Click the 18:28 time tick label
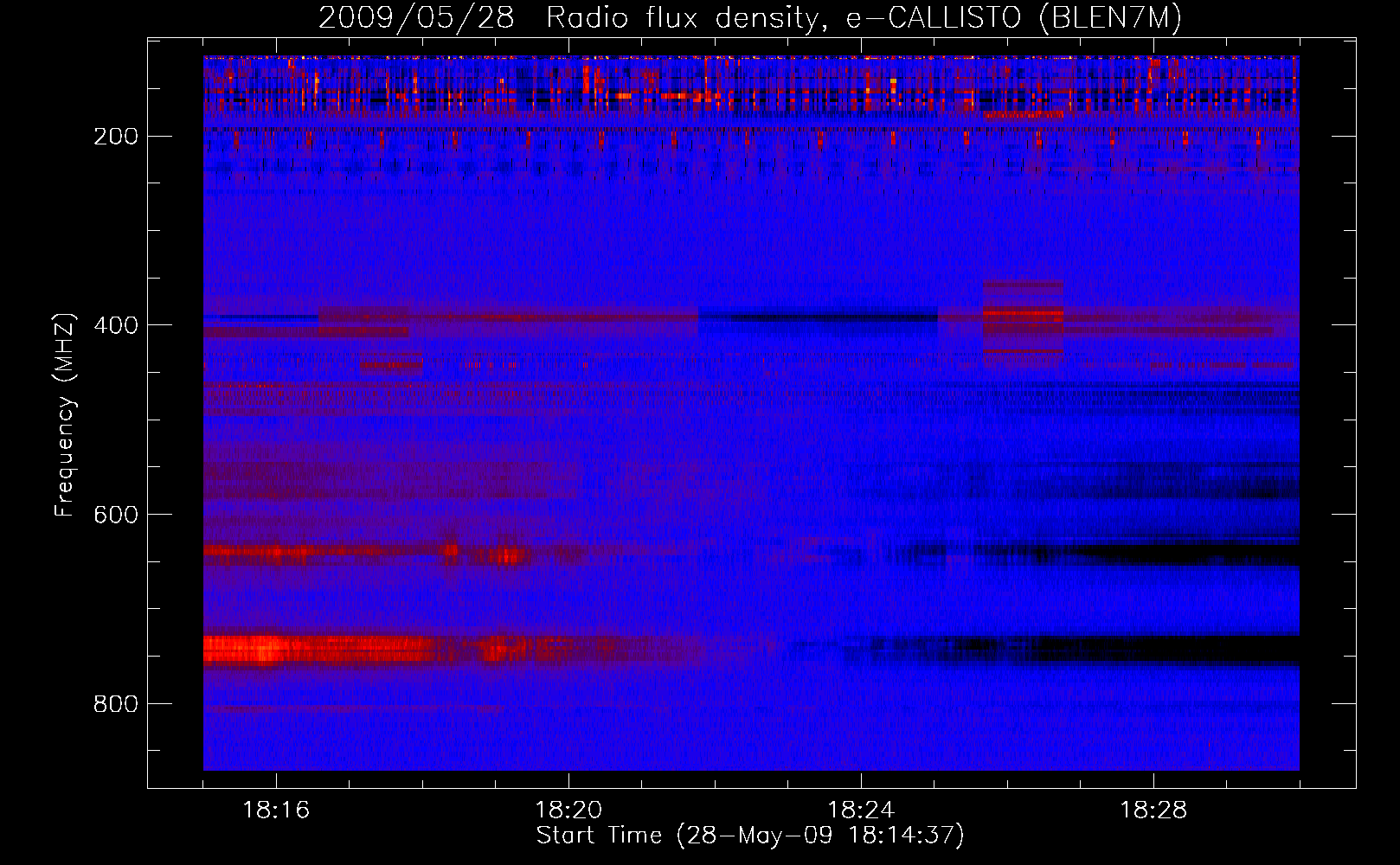1400x865 pixels. [1153, 811]
